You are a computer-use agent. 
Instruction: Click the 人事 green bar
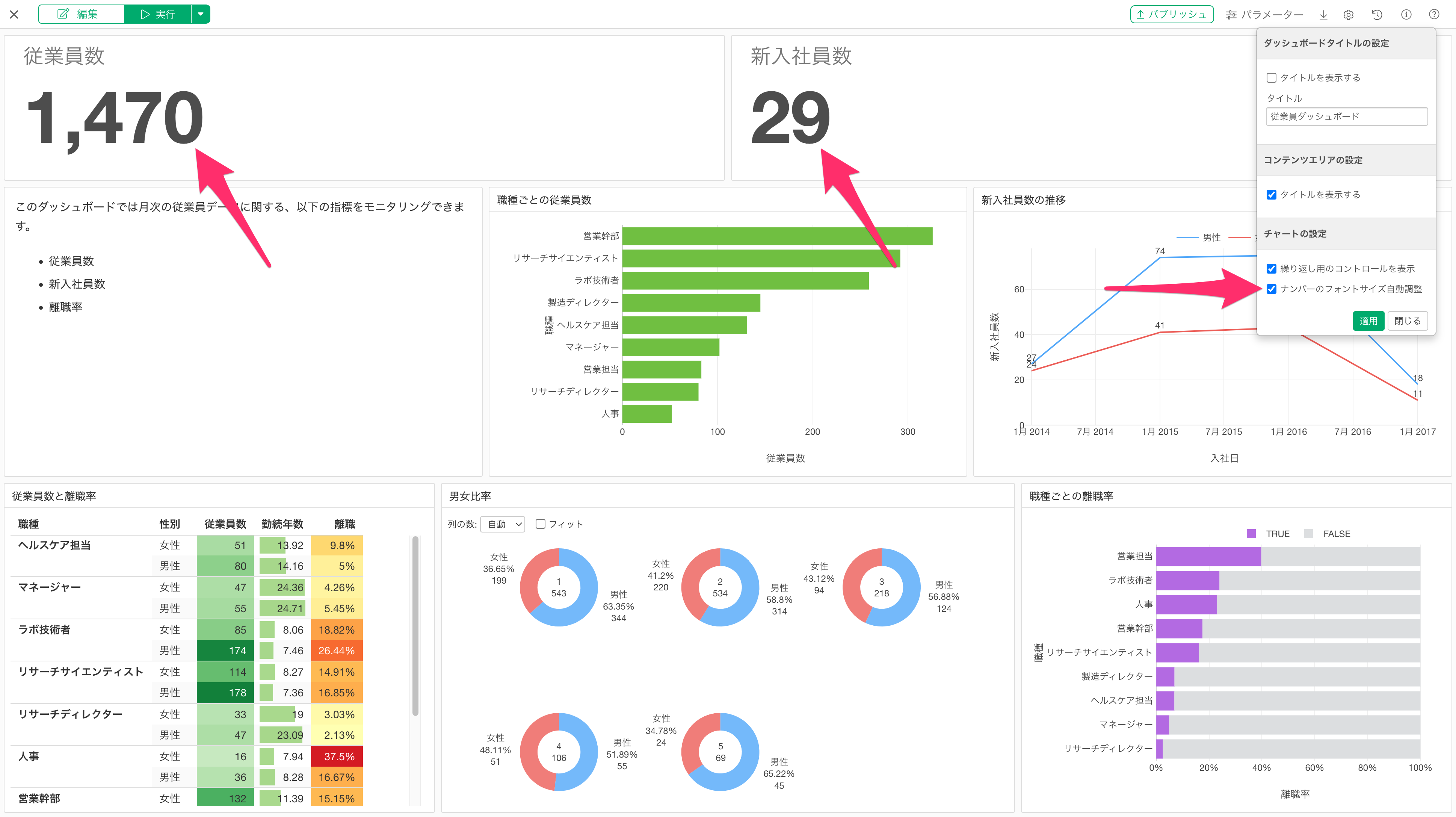[x=646, y=414]
